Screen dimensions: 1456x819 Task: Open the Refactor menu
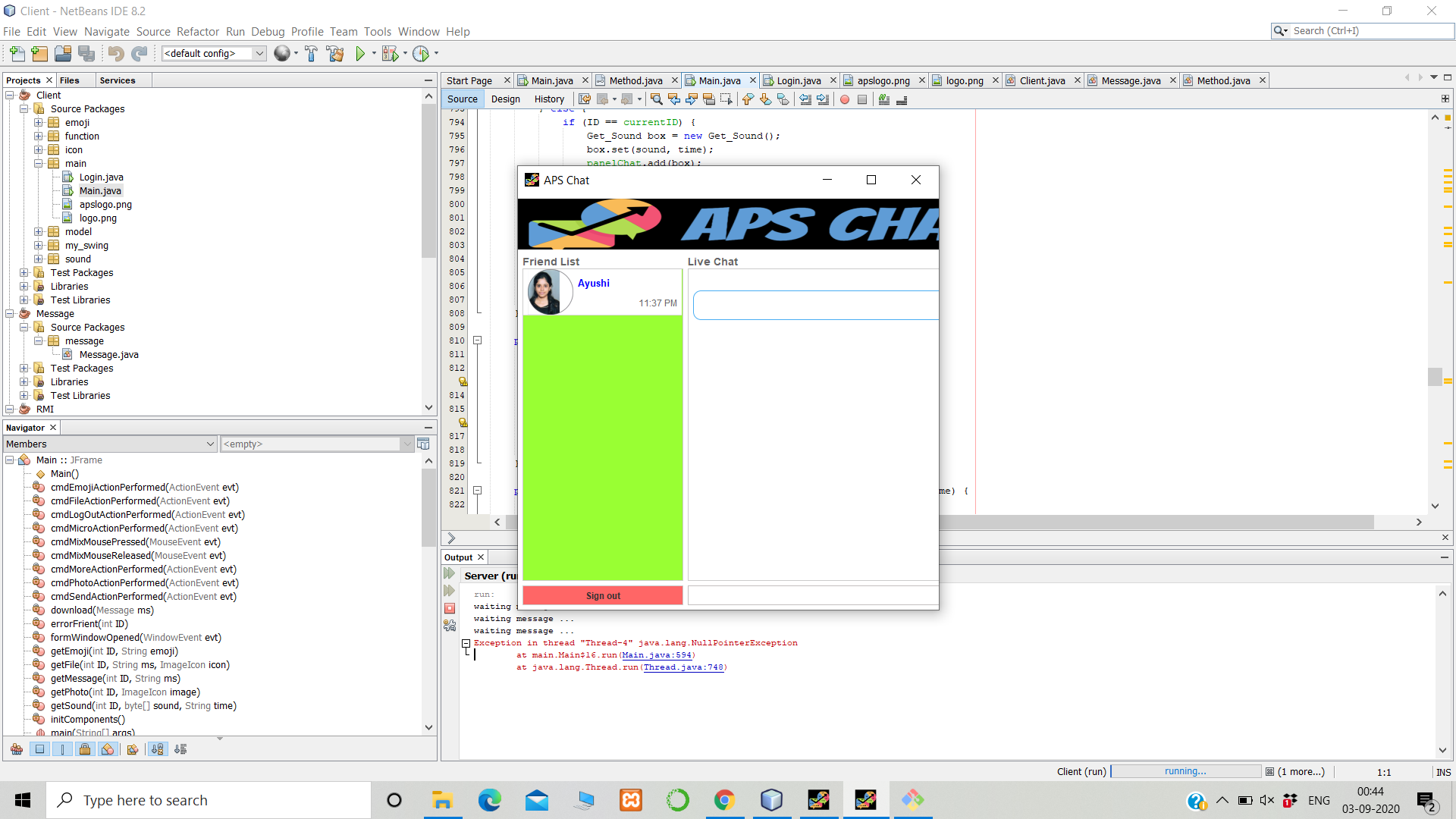(198, 31)
